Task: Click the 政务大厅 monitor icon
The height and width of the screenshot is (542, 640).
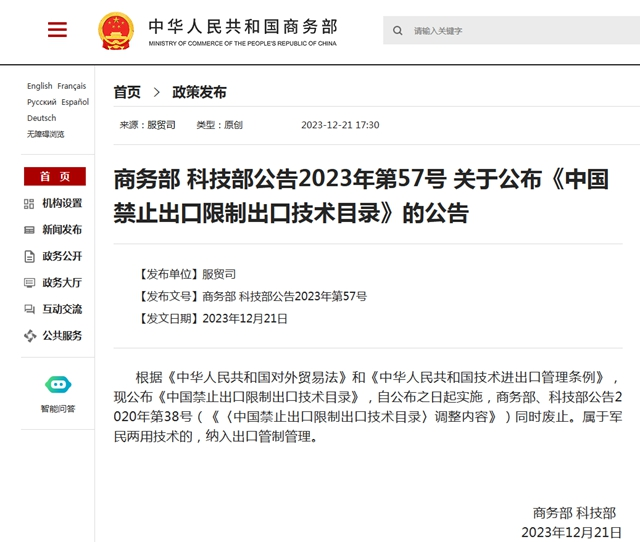Action: [x=29, y=283]
